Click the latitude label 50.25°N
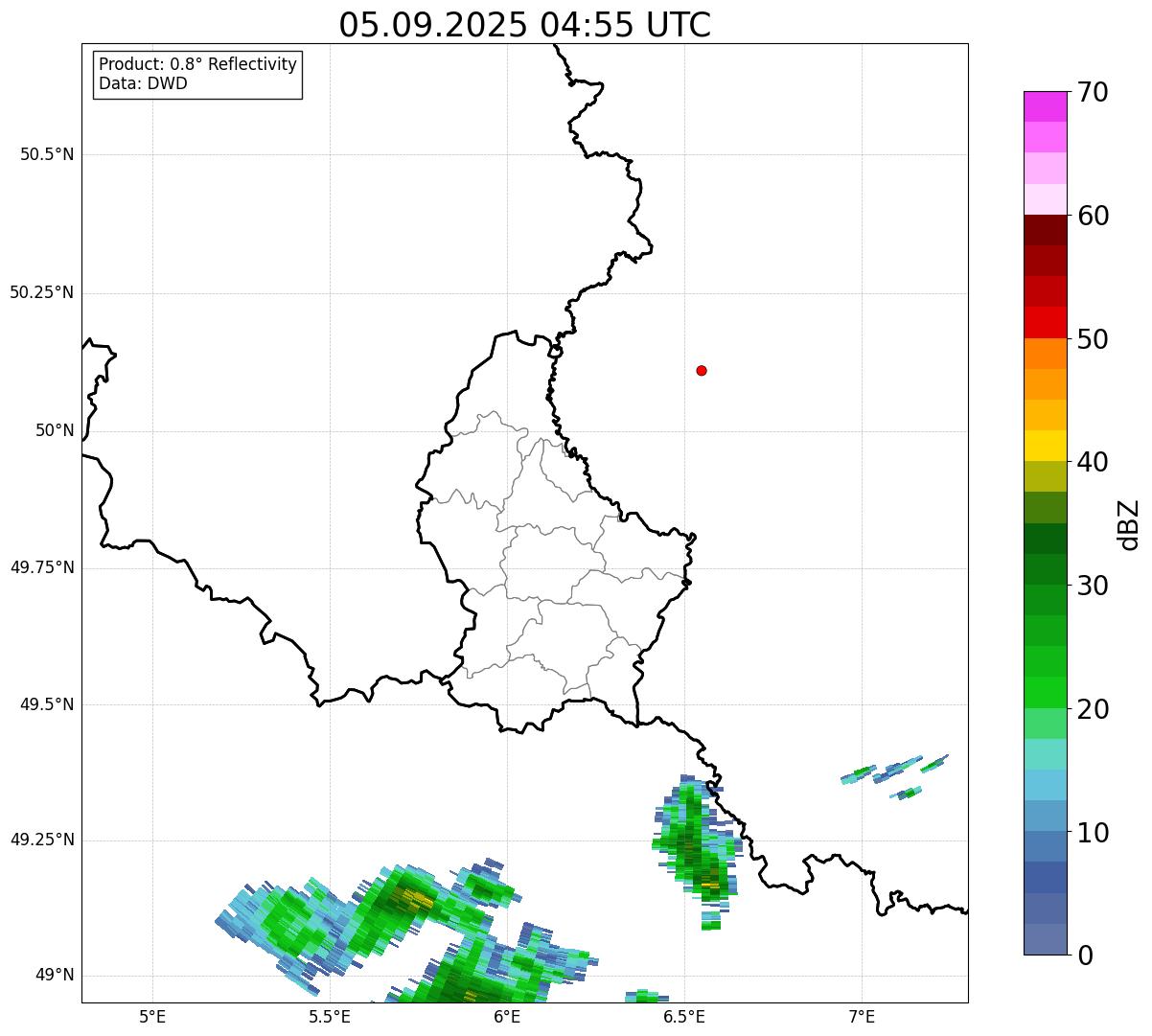This screenshot has height=1036, width=1152. [42, 292]
